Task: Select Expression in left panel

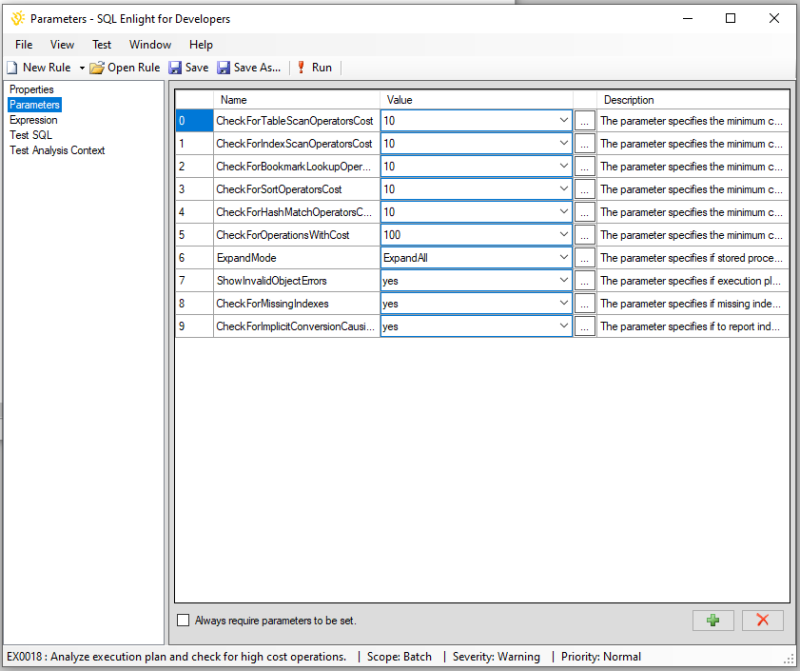Action: point(33,120)
